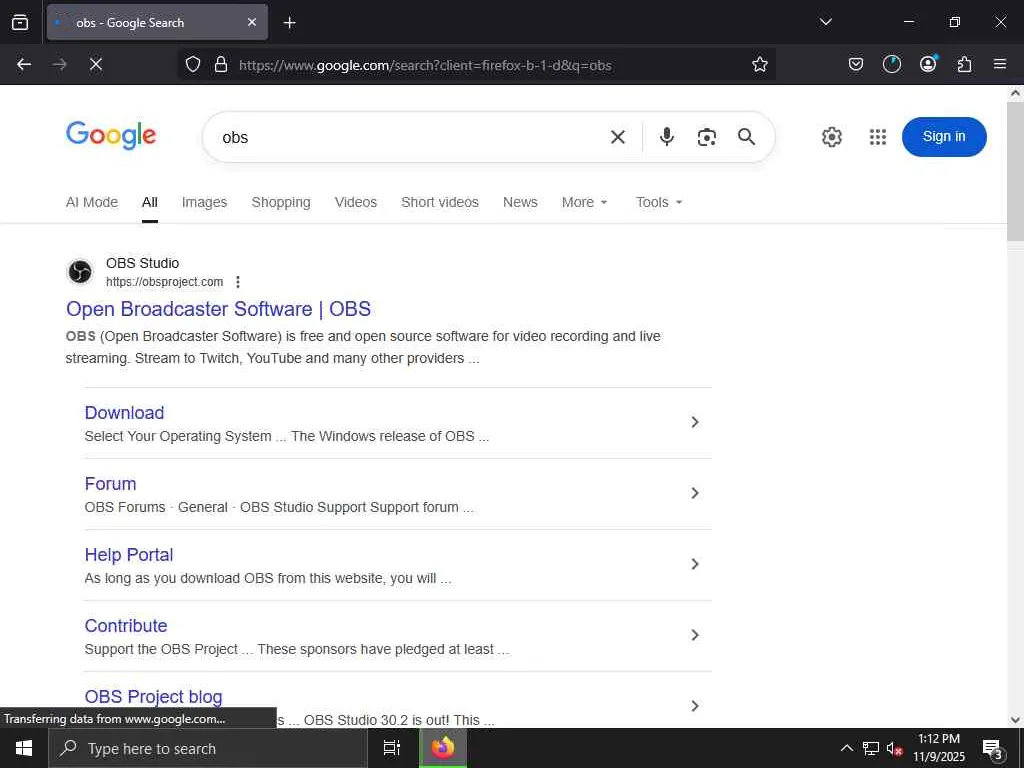
Task: Open the circular toolbar extension icon
Action: (x=891, y=64)
